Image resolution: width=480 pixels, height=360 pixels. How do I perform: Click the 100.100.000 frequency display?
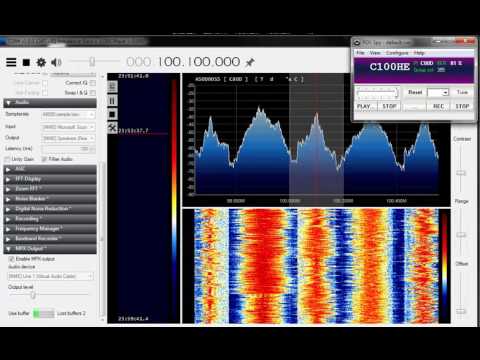pos(199,62)
